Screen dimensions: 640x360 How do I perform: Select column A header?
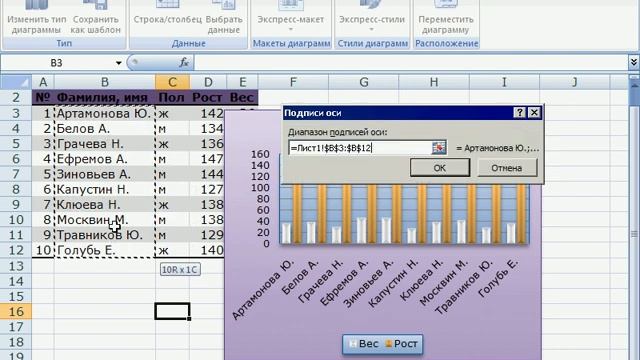click(x=43, y=82)
